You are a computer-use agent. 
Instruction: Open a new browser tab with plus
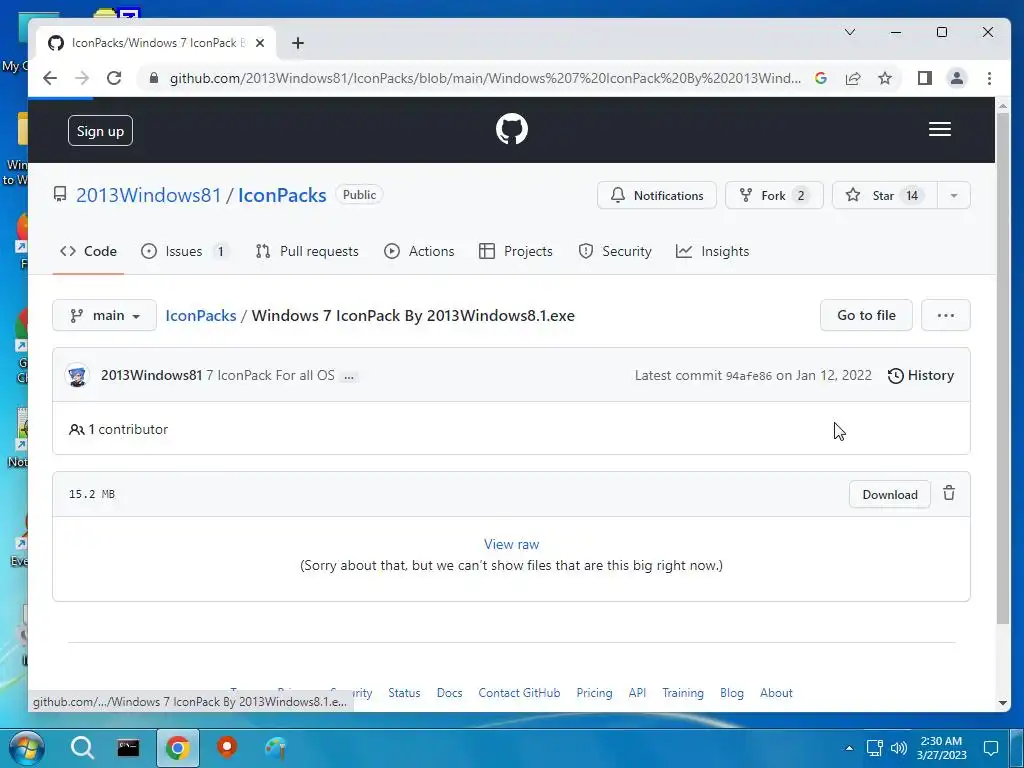[x=298, y=43]
